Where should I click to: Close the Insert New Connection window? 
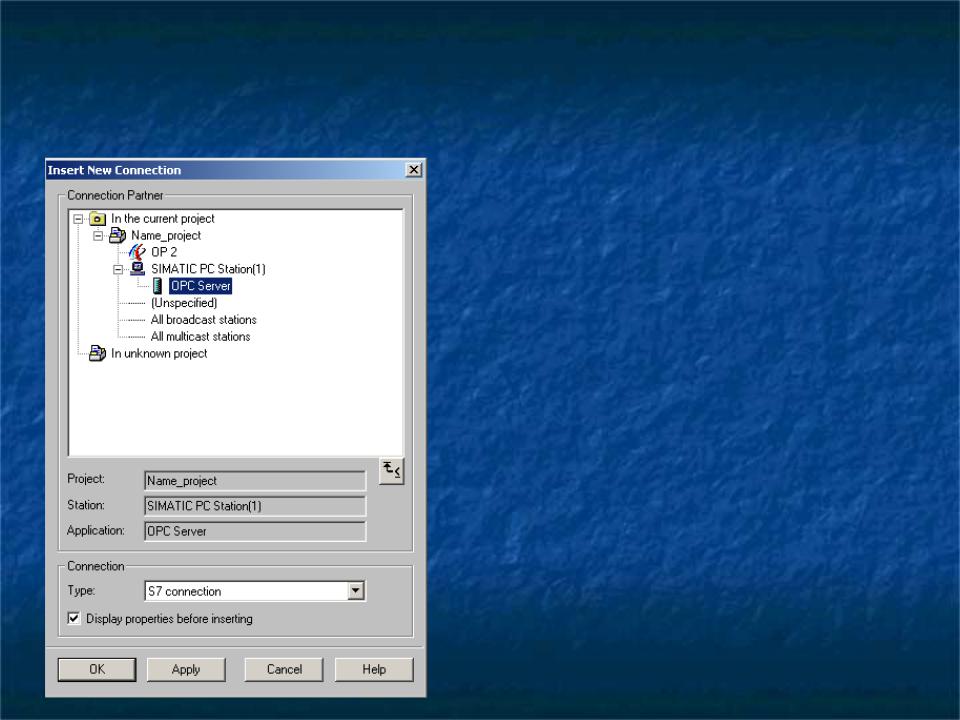414,170
